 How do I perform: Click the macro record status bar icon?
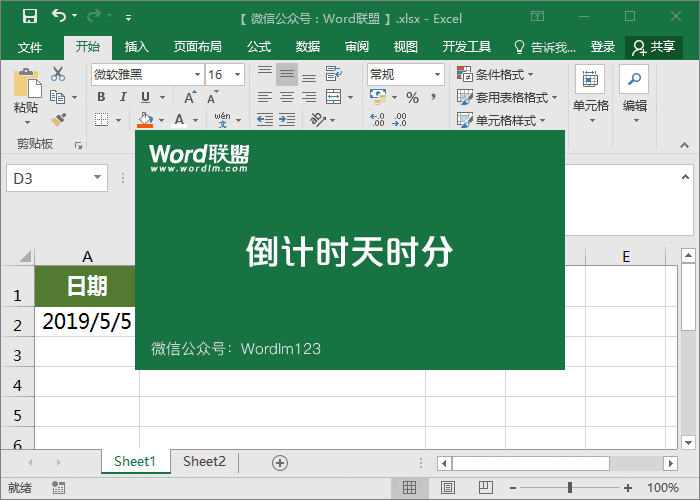[x=58, y=488]
